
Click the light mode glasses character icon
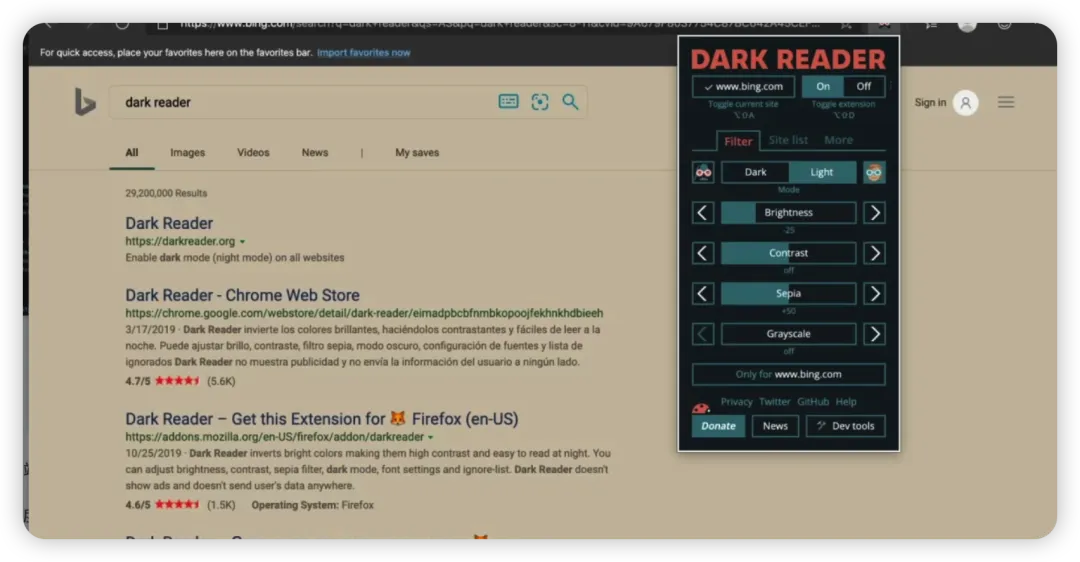point(874,172)
